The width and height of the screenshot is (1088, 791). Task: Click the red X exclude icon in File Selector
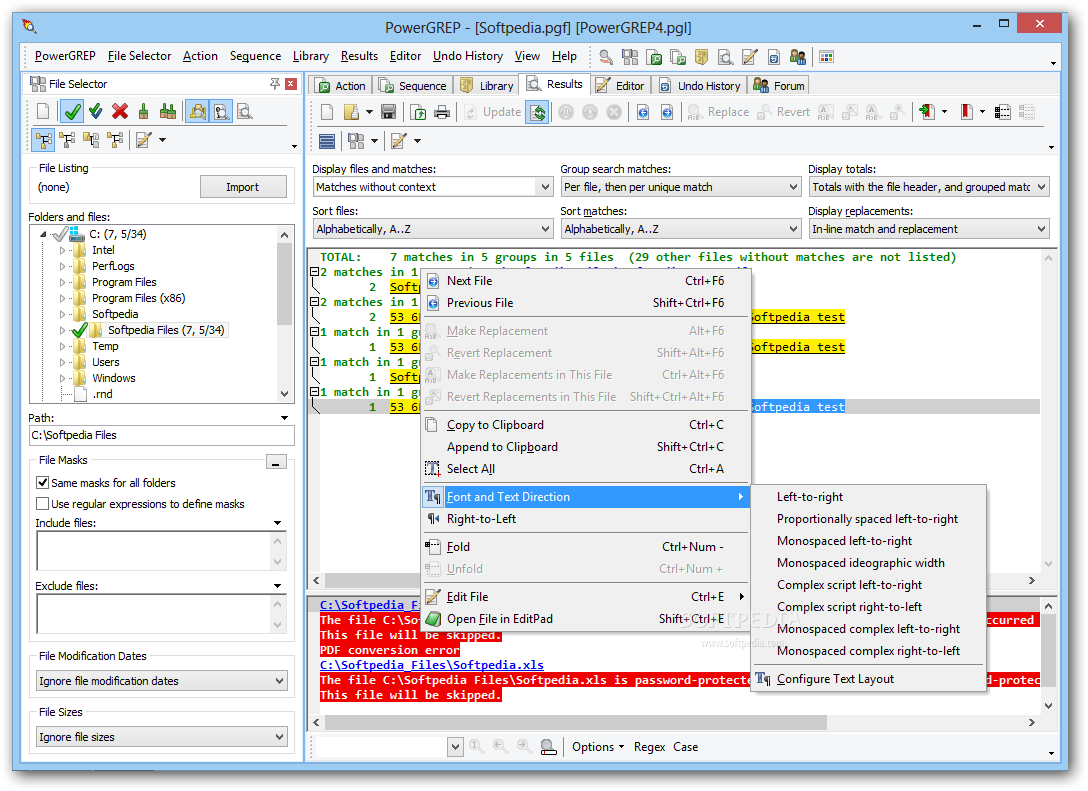120,111
